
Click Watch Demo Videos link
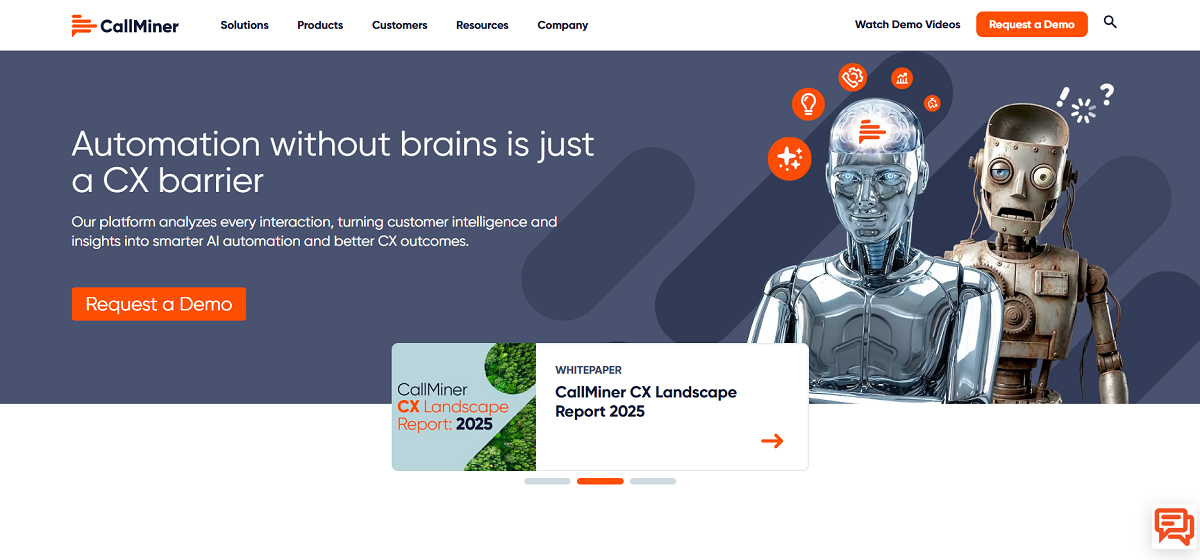pos(907,25)
